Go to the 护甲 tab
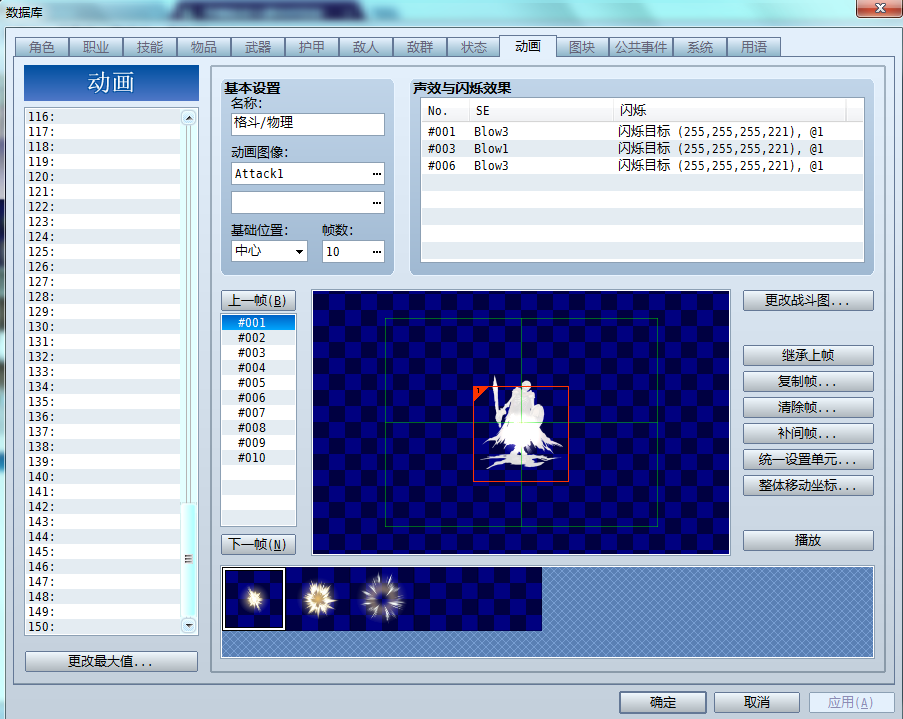 tap(312, 47)
